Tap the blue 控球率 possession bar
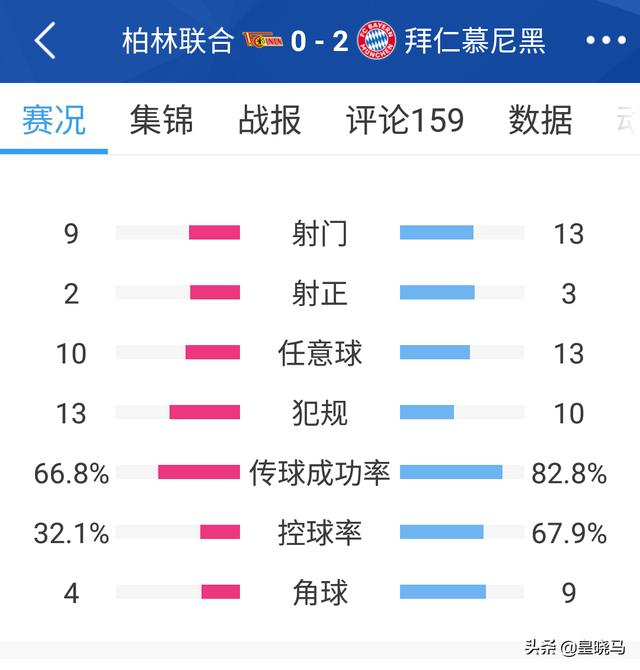Image resolution: width=640 pixels, height=670 pixels. [x=442, y=532]
